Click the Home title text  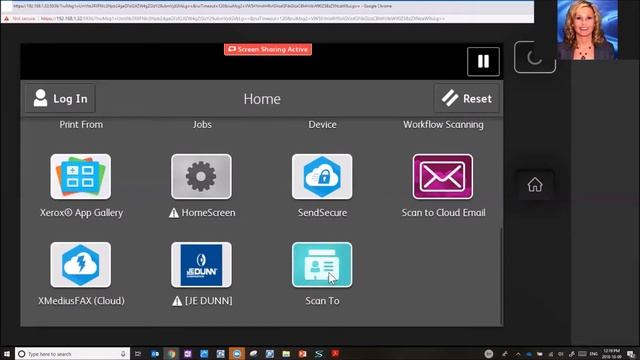point(262,99)
